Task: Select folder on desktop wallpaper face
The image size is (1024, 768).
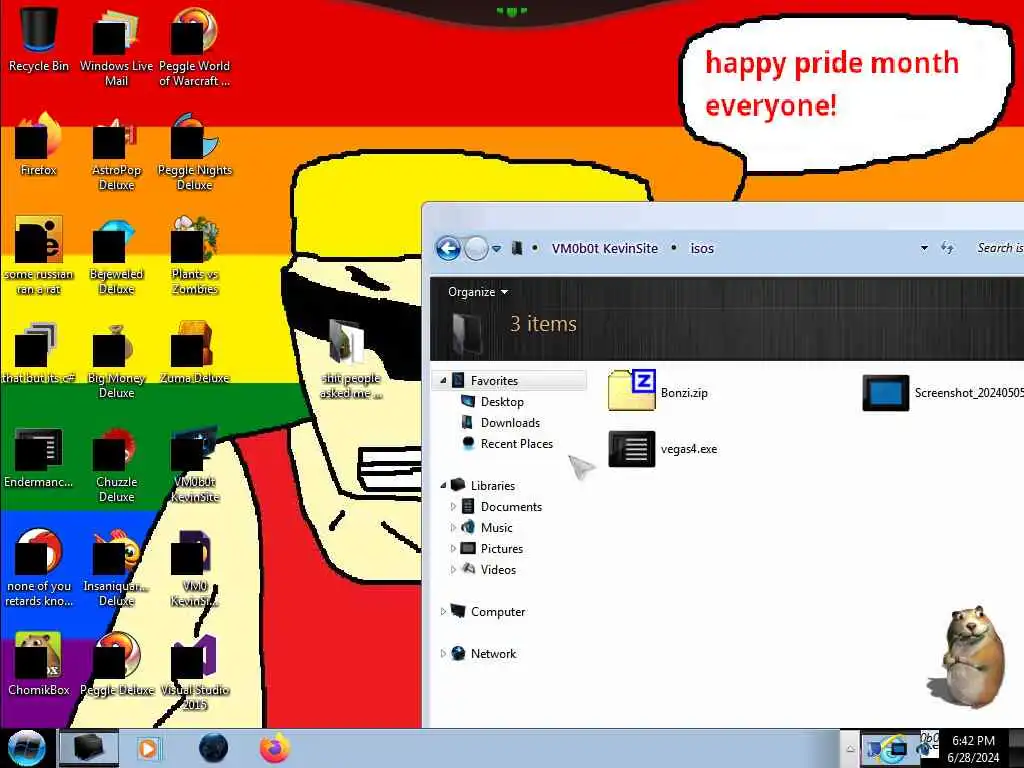Action: point(350,358)
